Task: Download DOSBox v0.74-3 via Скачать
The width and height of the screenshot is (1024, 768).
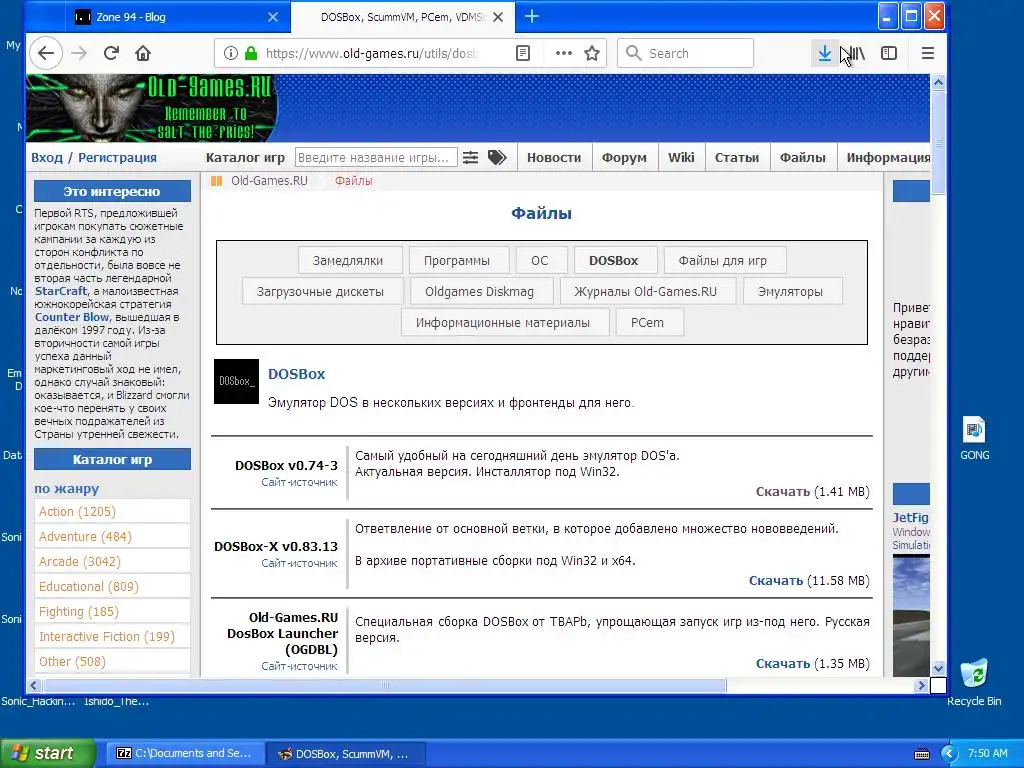Action: point(782,492)
